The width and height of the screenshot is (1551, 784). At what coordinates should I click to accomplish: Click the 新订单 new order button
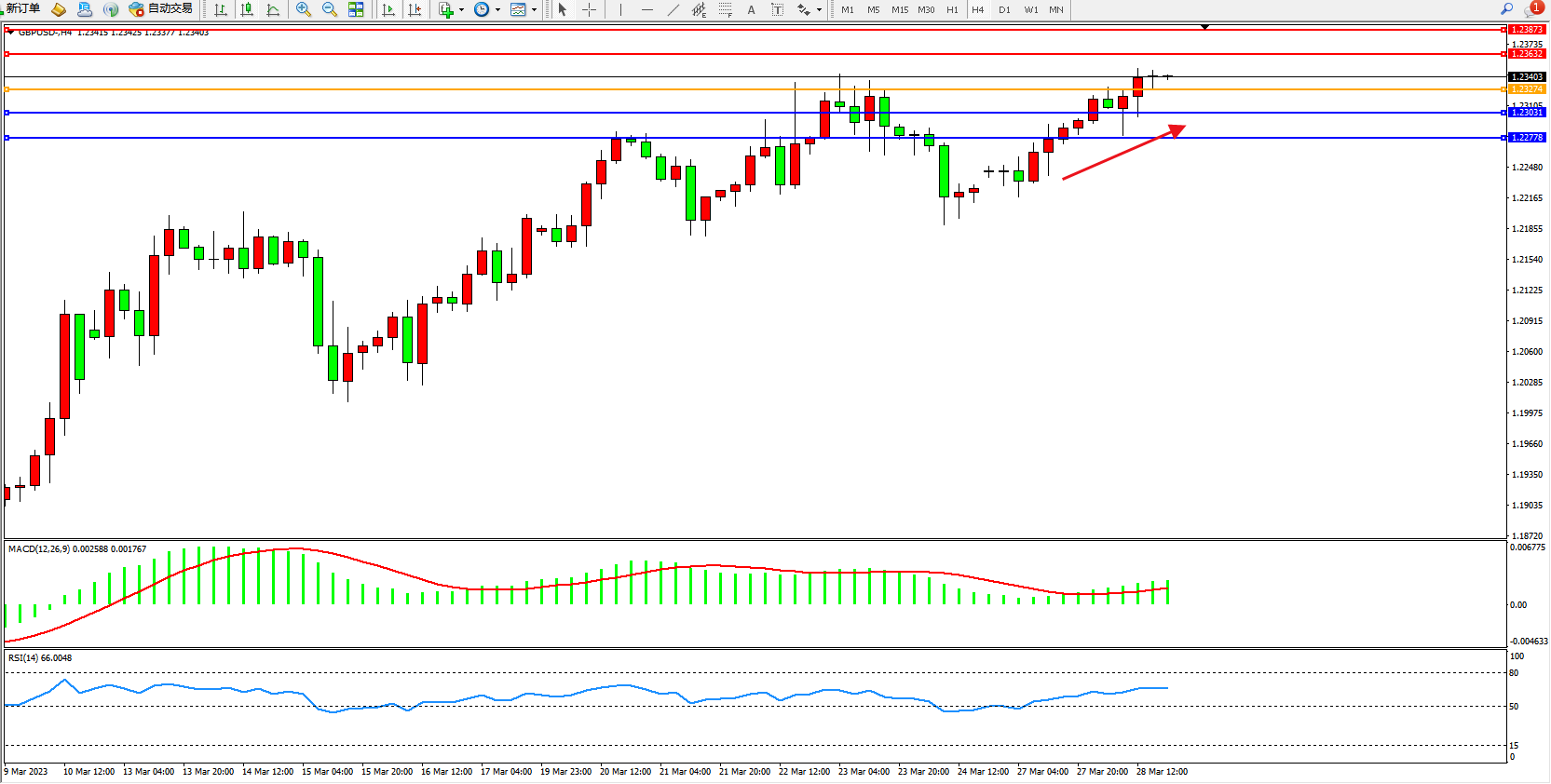22,8
